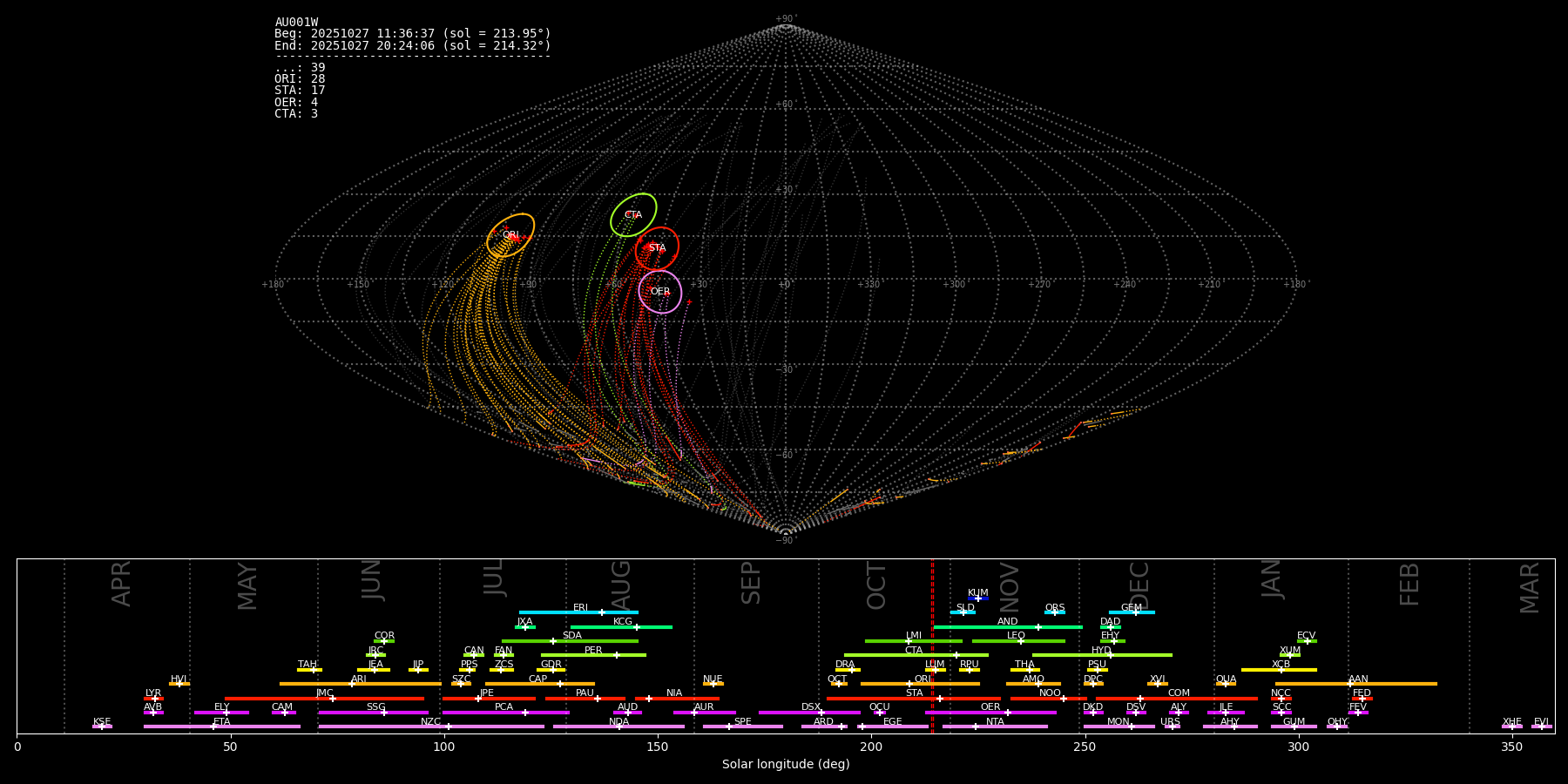Click the red STA radiant circle
1568x784 pixels.
[657, 248]
